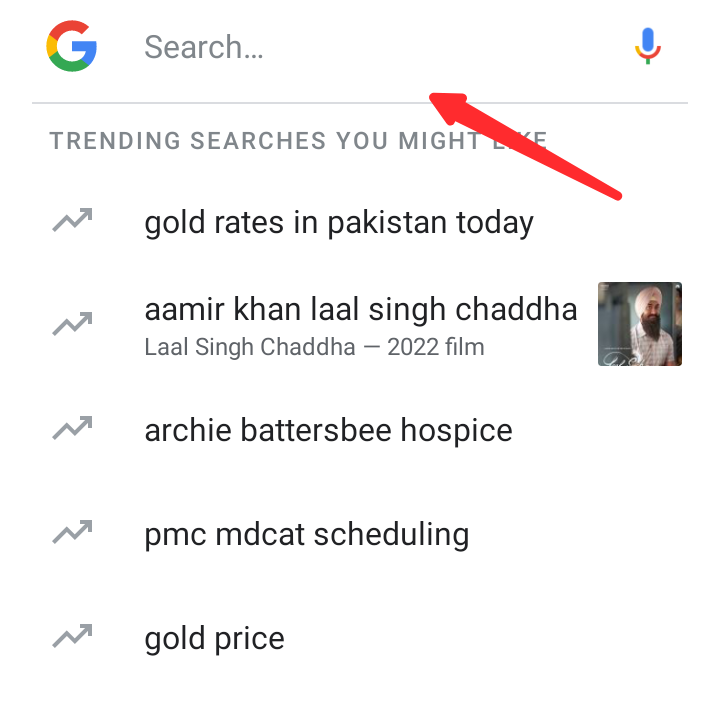Click trending arrow icon beside gold rates in pakistan
Screen dimensions: 720x703
pyautogui.click(x=72, y=221)
